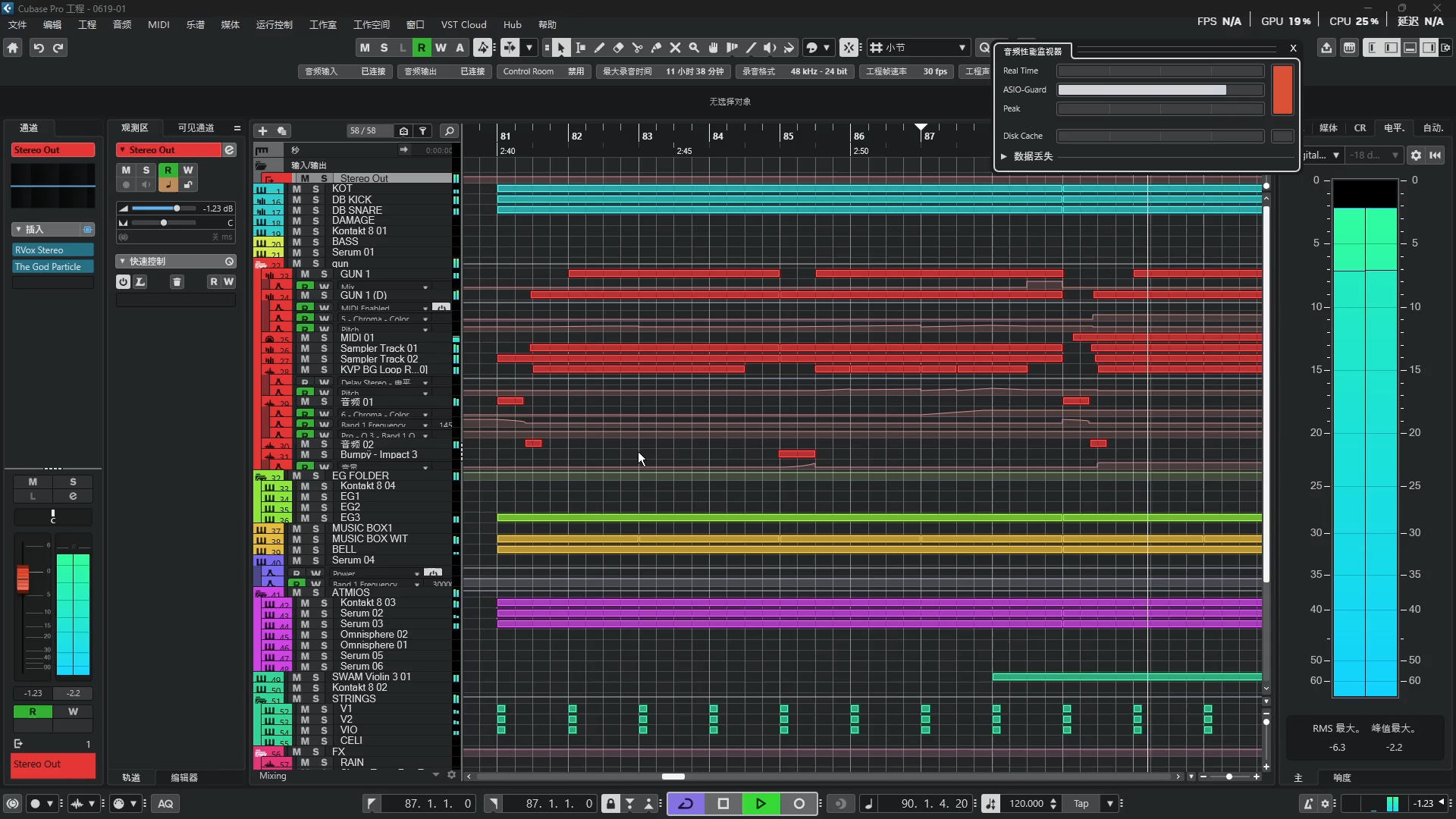Pick the Time Warp tool

coord(732,48)
